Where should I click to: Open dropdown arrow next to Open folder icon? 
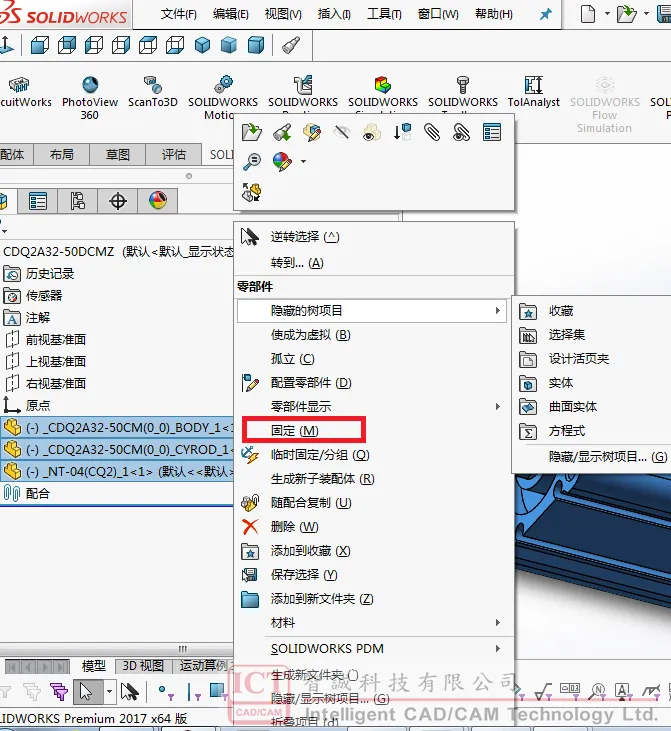[646, 14]
